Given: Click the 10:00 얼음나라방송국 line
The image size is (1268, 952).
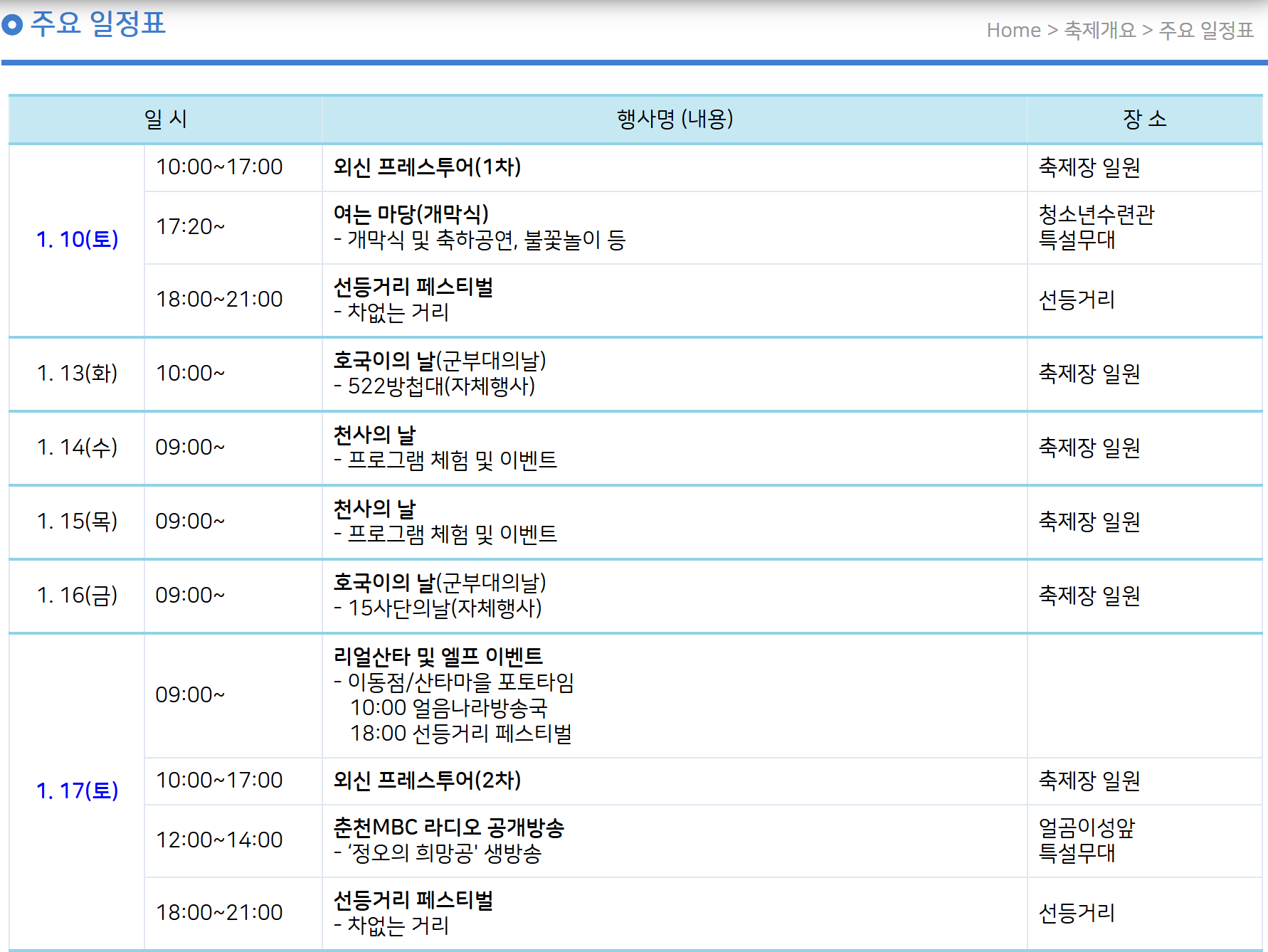Looking at the screenshot, I should [x=449, y=708].
